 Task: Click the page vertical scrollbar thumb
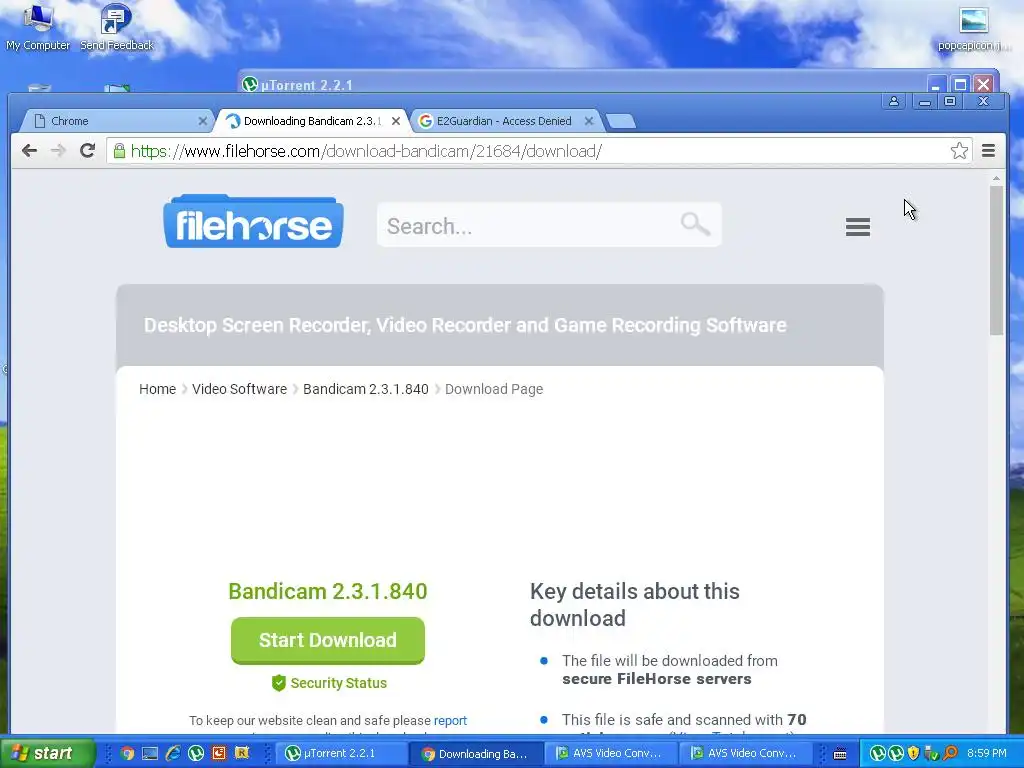[996, 261]
